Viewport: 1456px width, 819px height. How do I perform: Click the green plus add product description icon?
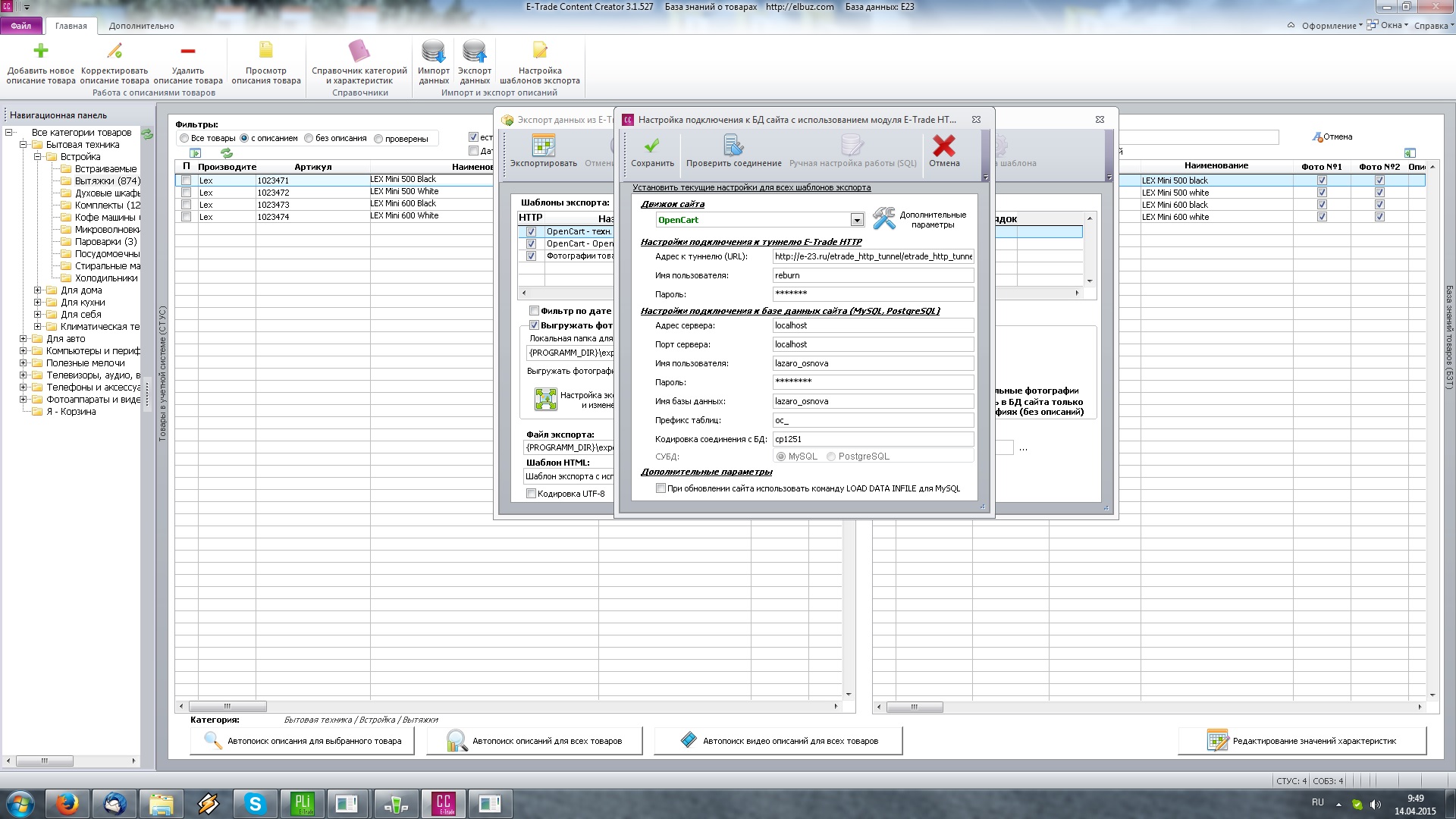tap(41, 51)
